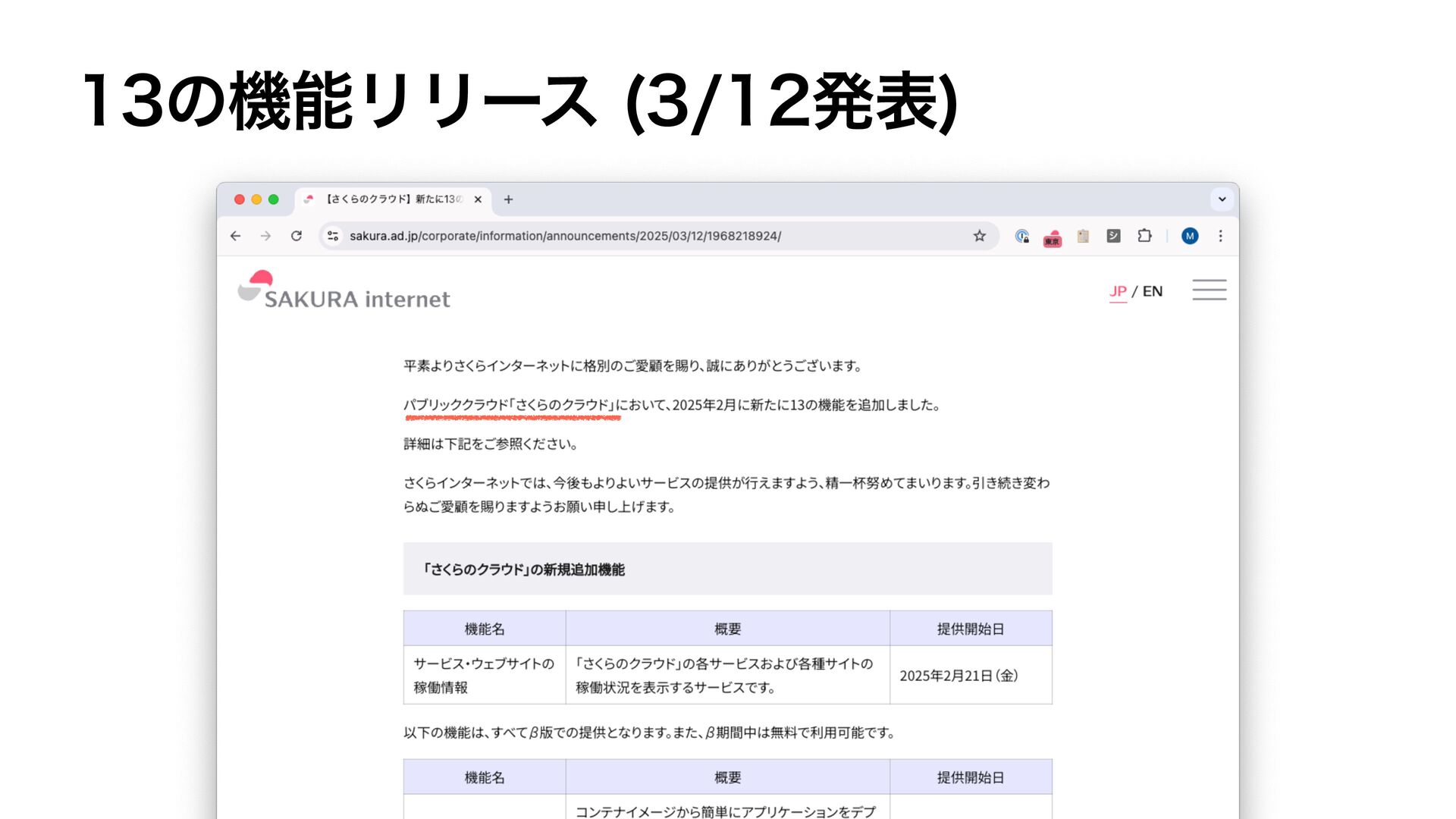The image size is (1456, 819).
Task: Reload the current page
Action: (x=297, y=236)
